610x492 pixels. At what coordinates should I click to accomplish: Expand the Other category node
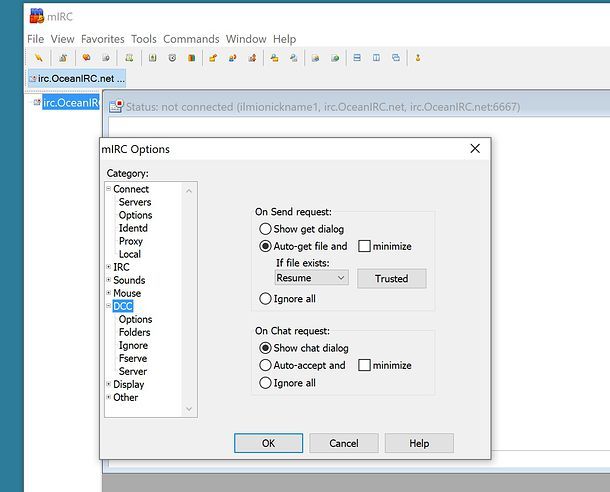(x=109, y=397)
